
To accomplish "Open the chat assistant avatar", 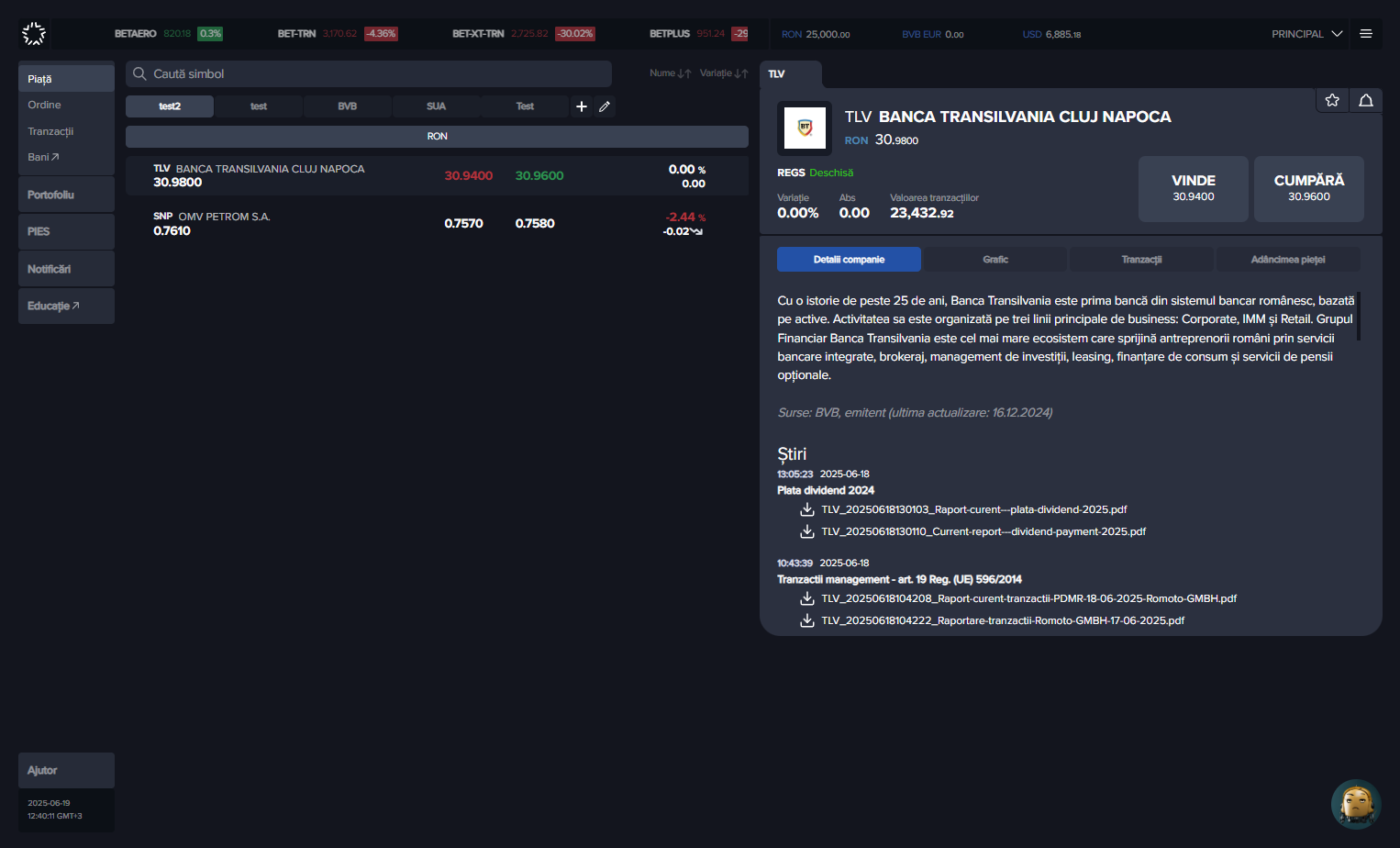I will pyautogui.click(x=1356, y=804).
